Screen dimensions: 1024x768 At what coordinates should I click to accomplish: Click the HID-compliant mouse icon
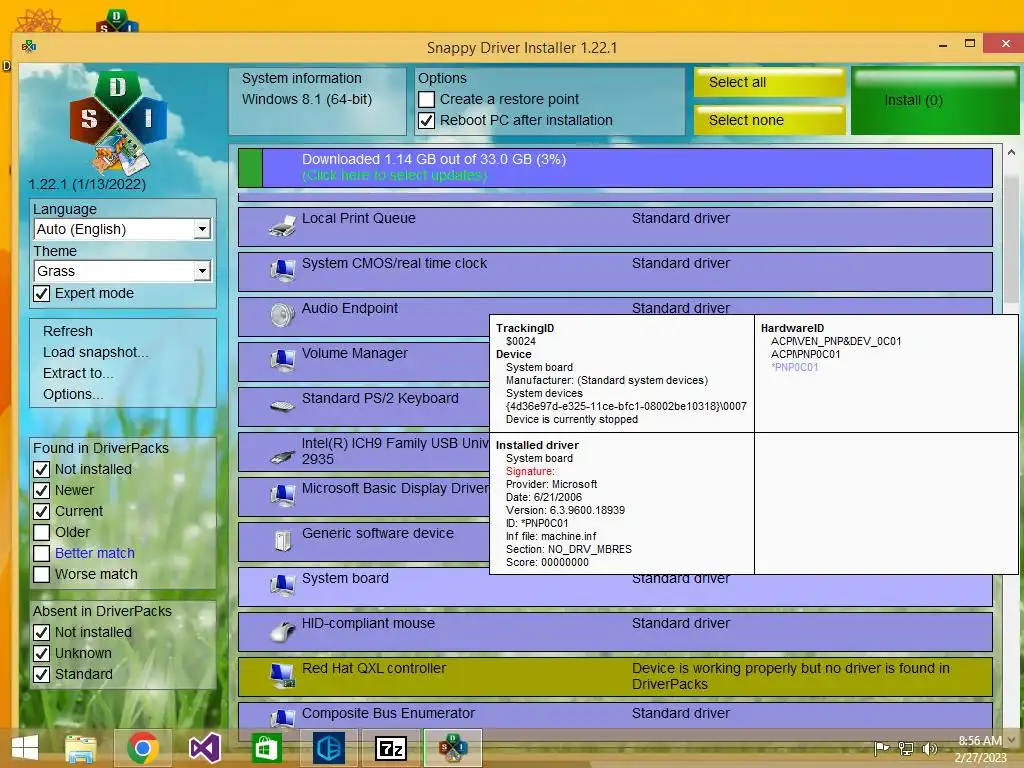pyautogui.click(x=282, y=632)
